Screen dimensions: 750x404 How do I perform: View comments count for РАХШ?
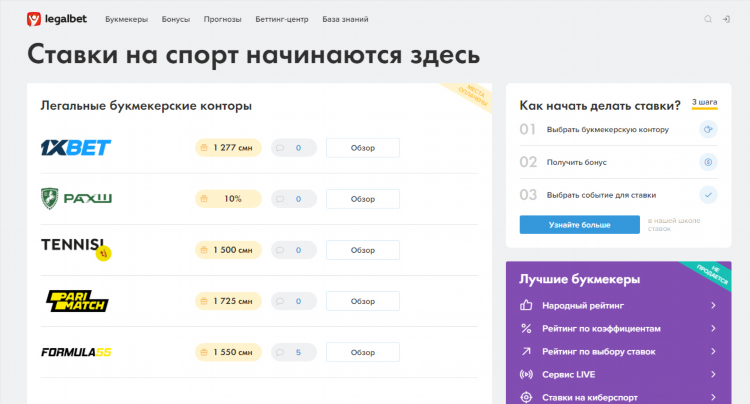click(294, 199)
